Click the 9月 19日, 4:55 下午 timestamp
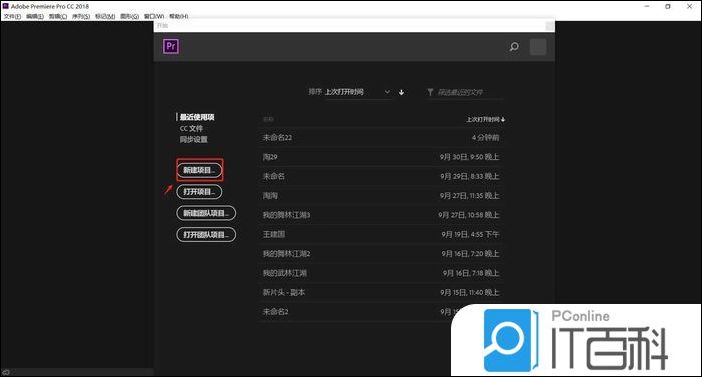This screenshot has width=702, height=377. click(470, 234)
